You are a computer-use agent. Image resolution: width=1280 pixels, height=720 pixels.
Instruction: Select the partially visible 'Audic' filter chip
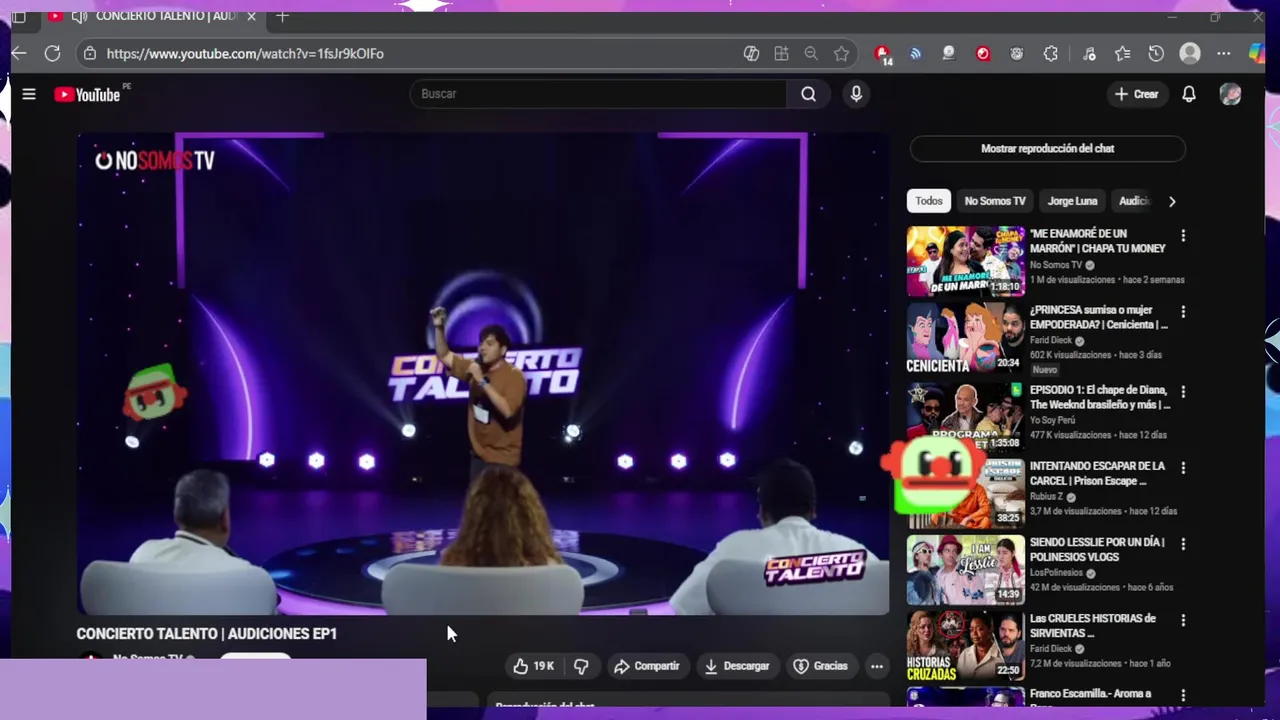[1134, 201]
